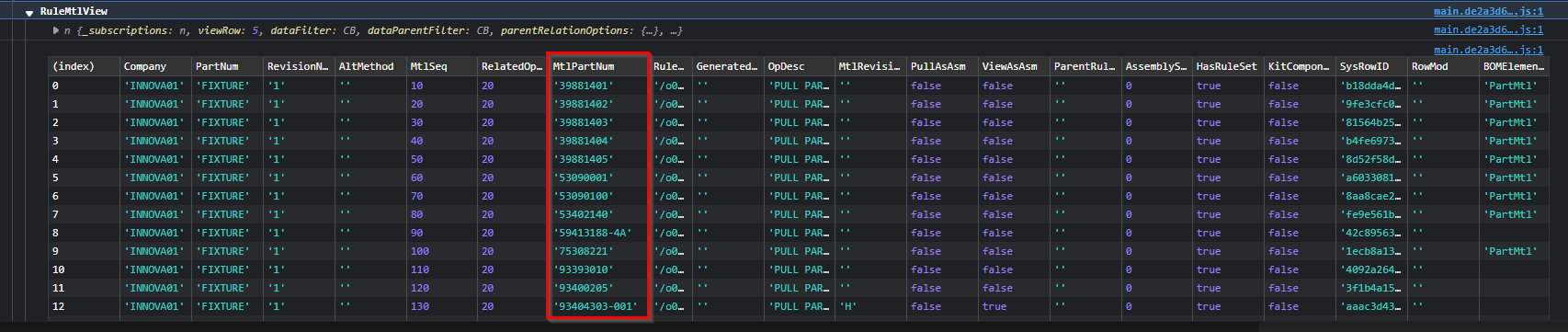Select MtlPartNum cell '39881405'
Viewport: 1568px width, 332px height.
click(x=600, y=159)
